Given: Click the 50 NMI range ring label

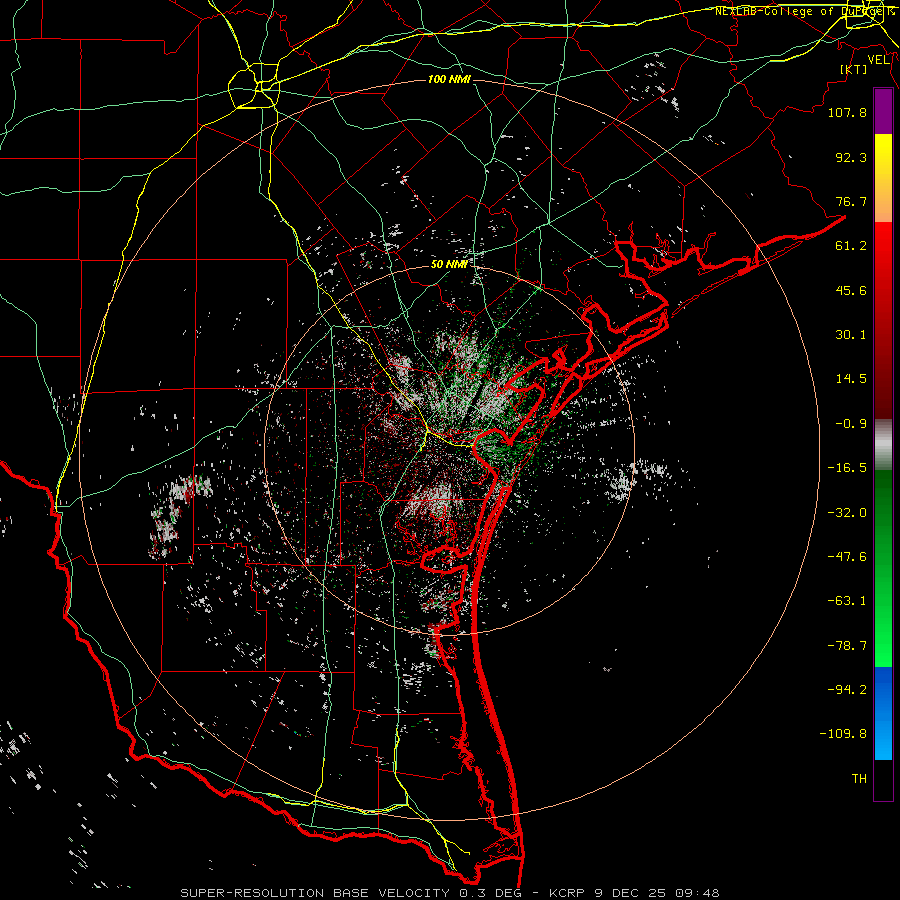Looking at the screenshot, I should (x=449, y=264).
